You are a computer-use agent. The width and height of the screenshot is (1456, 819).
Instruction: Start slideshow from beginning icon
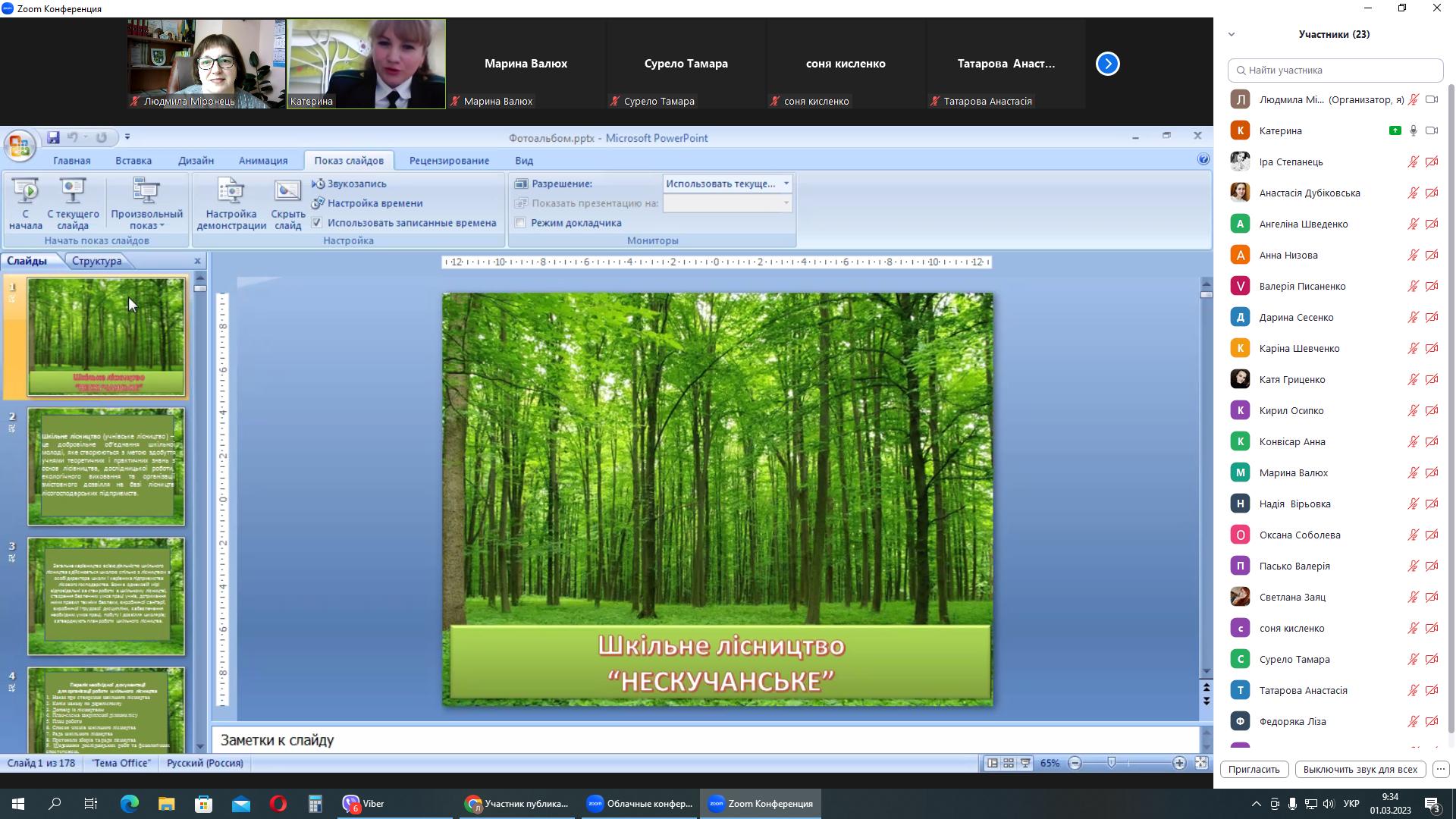25,191
